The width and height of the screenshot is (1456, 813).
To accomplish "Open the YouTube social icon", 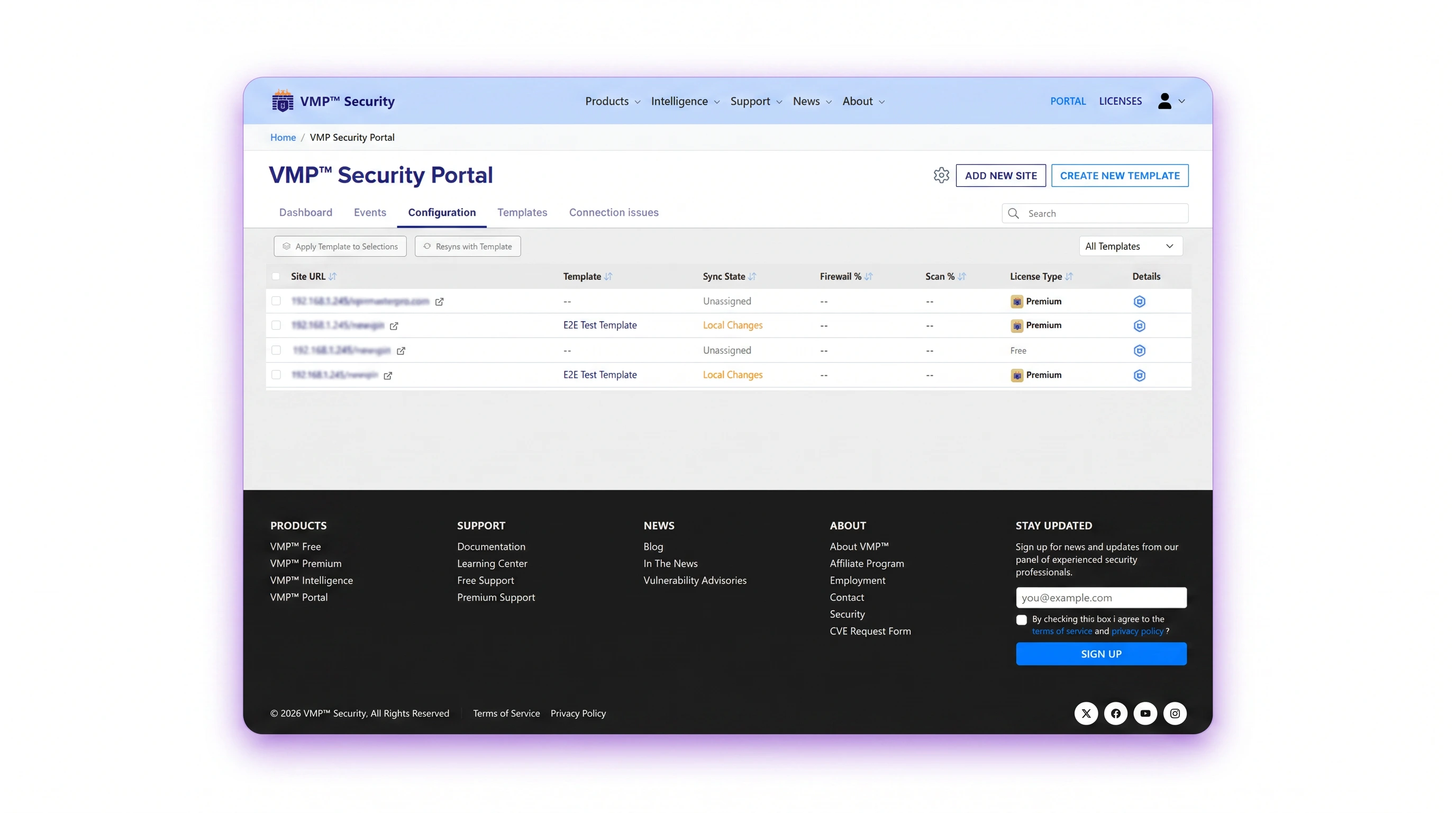I will (x=1145, y=713).
